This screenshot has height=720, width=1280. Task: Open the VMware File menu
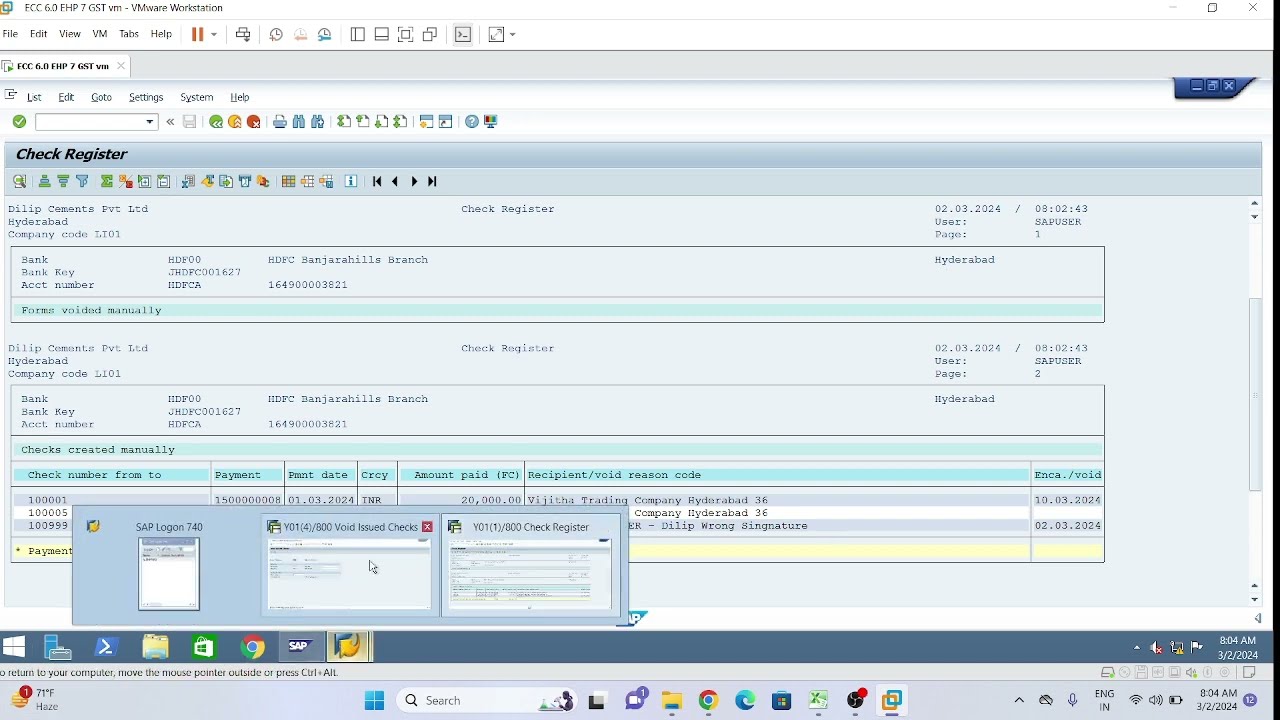click(x=10, y=34)
